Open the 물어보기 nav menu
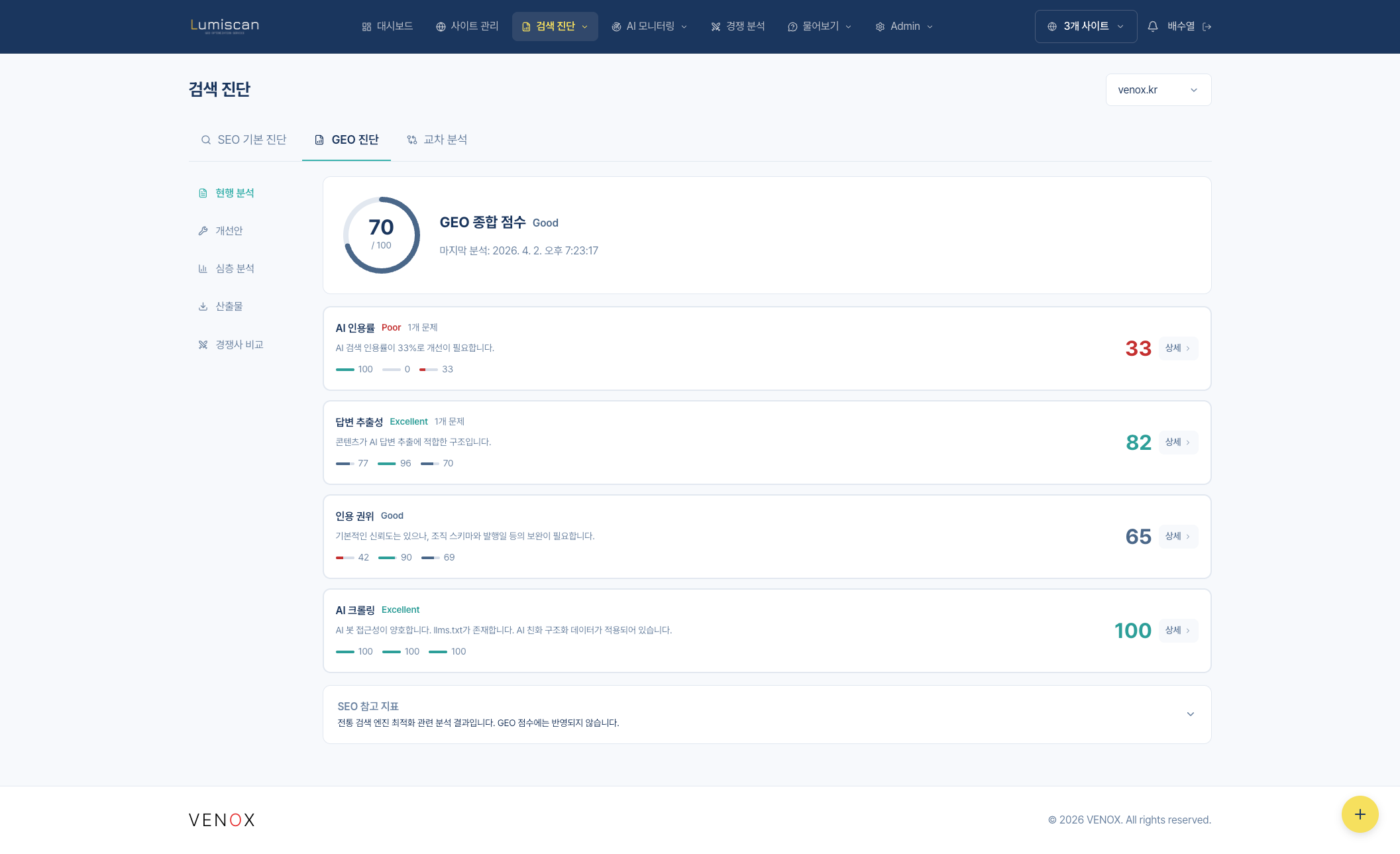1400x854 pixels. 819,27
